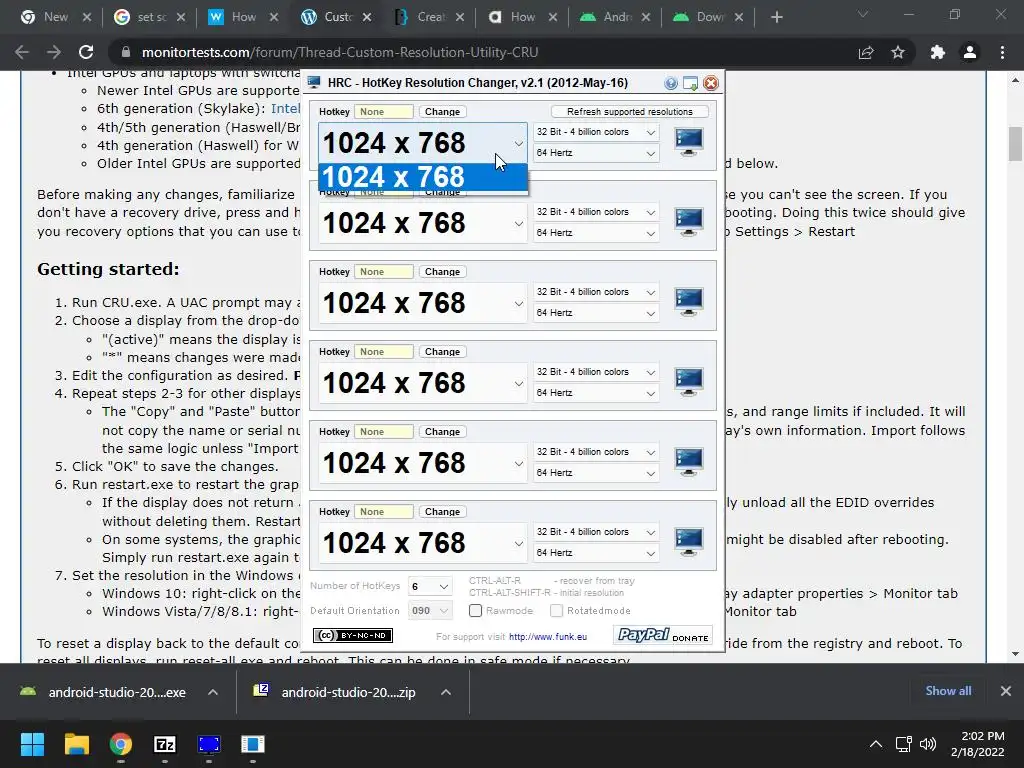Open first row's 64 Hertz dropdown

[x=596, y=153]
